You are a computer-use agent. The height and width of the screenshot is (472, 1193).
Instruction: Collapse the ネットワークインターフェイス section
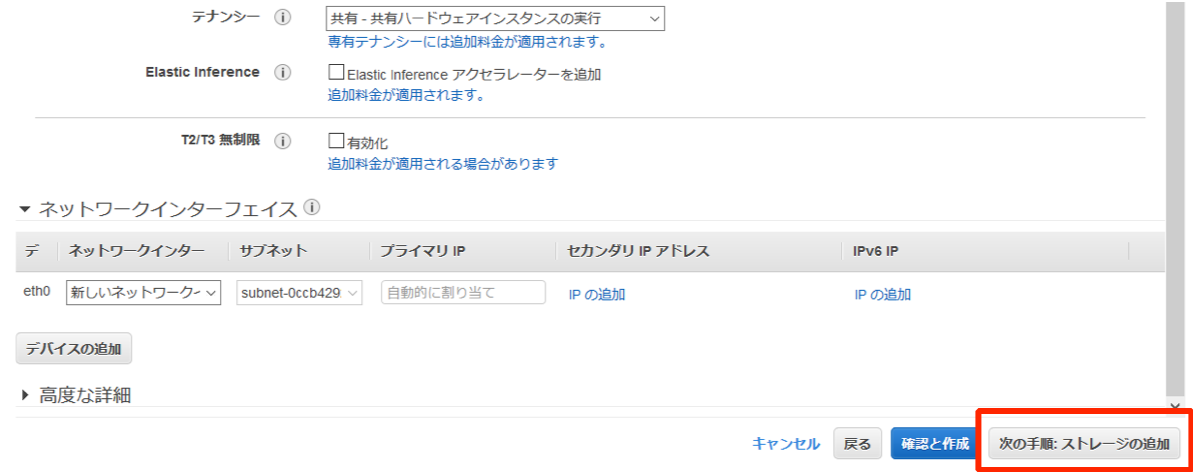coord(26,209)
